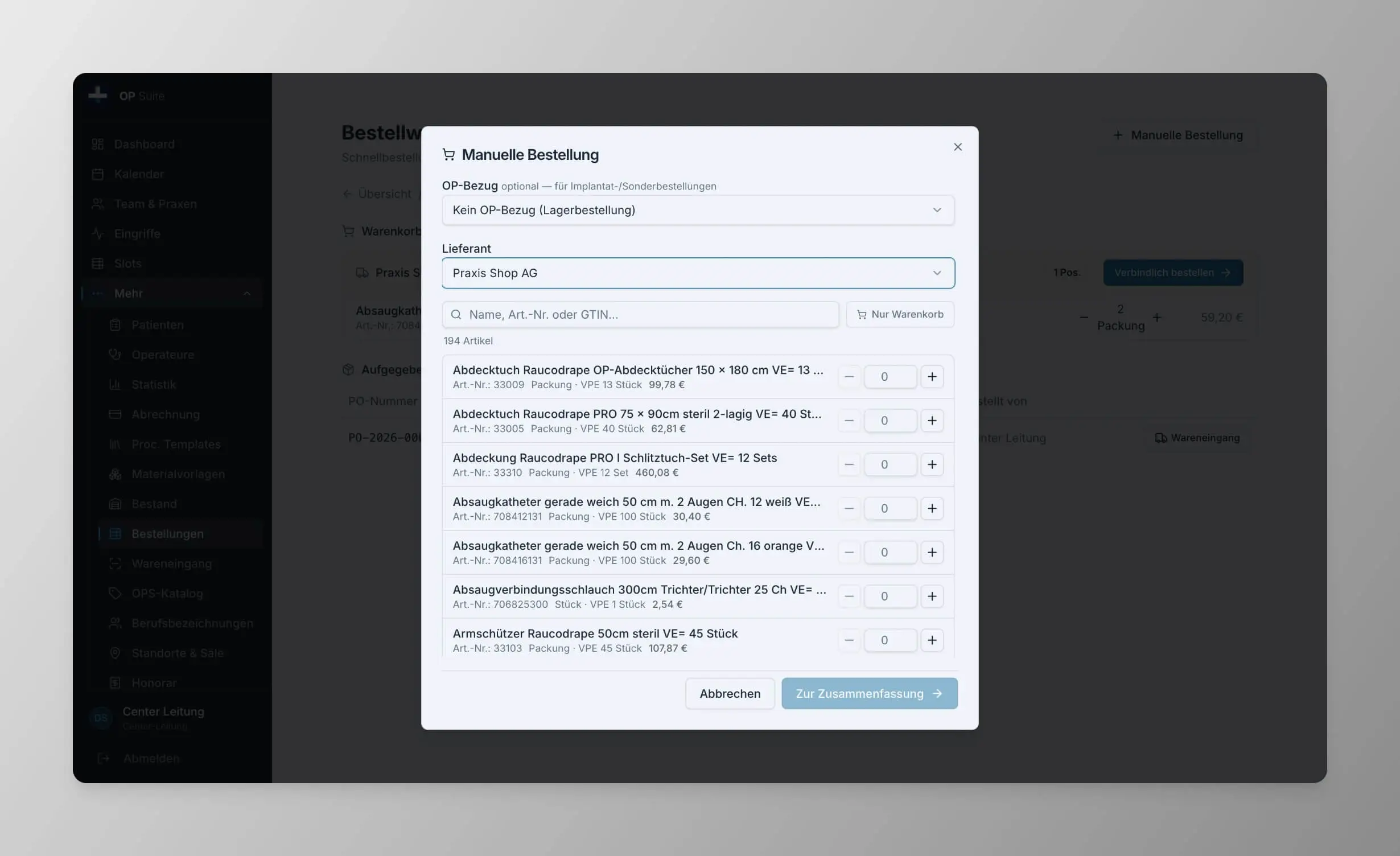This screenshot has width=1400, height=856.
Task: Open Operateure in the sidebar
Action: click(x=180, y=355)
